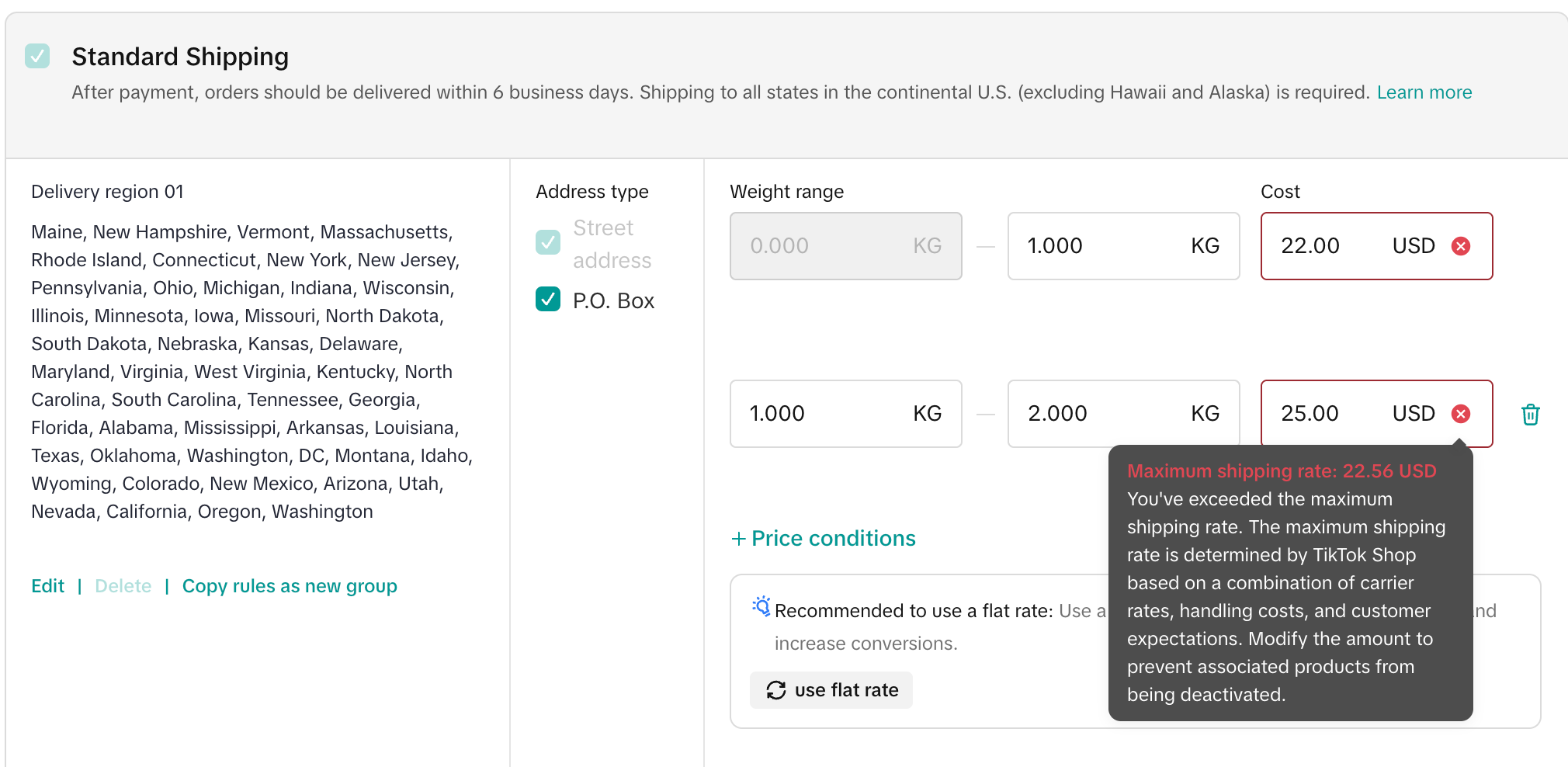Focus the 2.000 KG upper weight field
This screenshot has height=767, width=1568.
tap(1102, 414)
